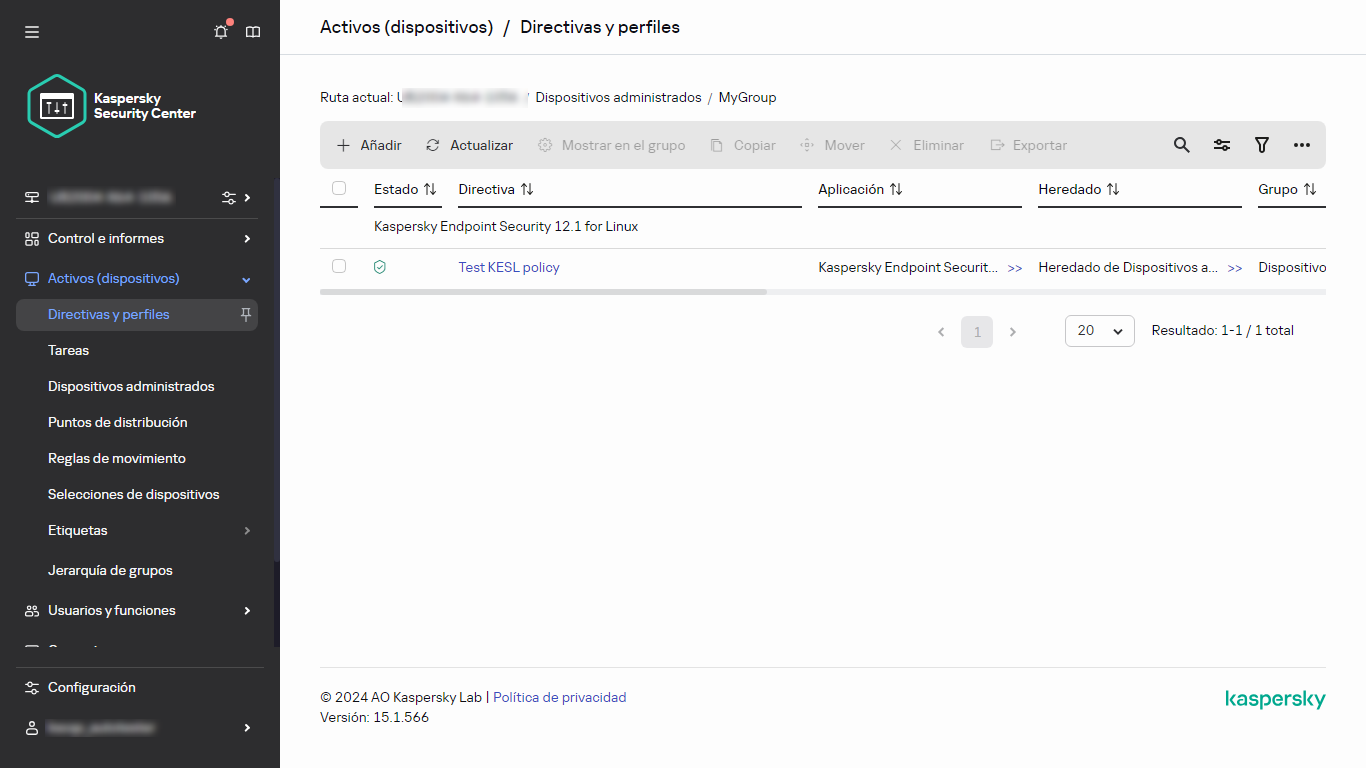
Task: Unpin Directivas y perfiles from the sidebar
Action: (x=244, y=314)
